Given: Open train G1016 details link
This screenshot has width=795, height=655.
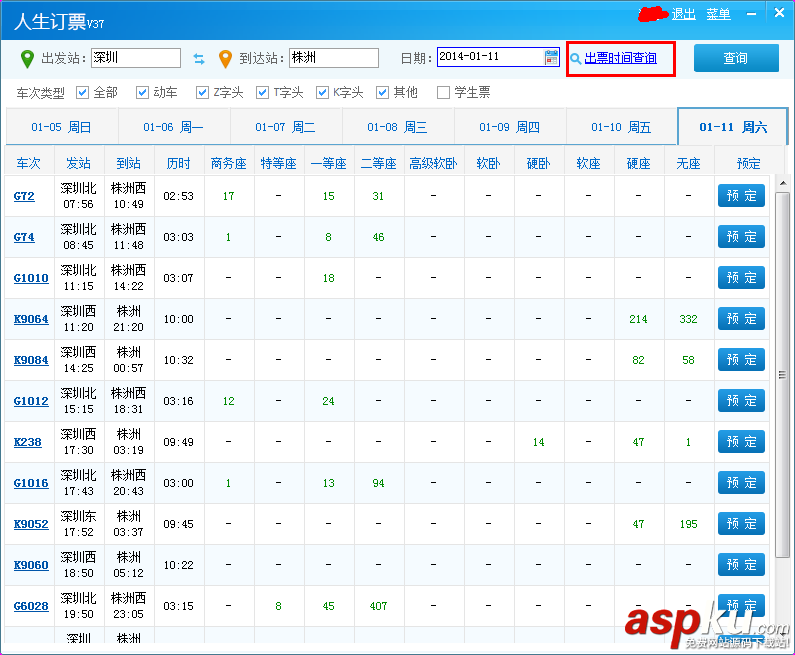Looking at the screenshot, I should pyautogui.click(x=31, y=484).
